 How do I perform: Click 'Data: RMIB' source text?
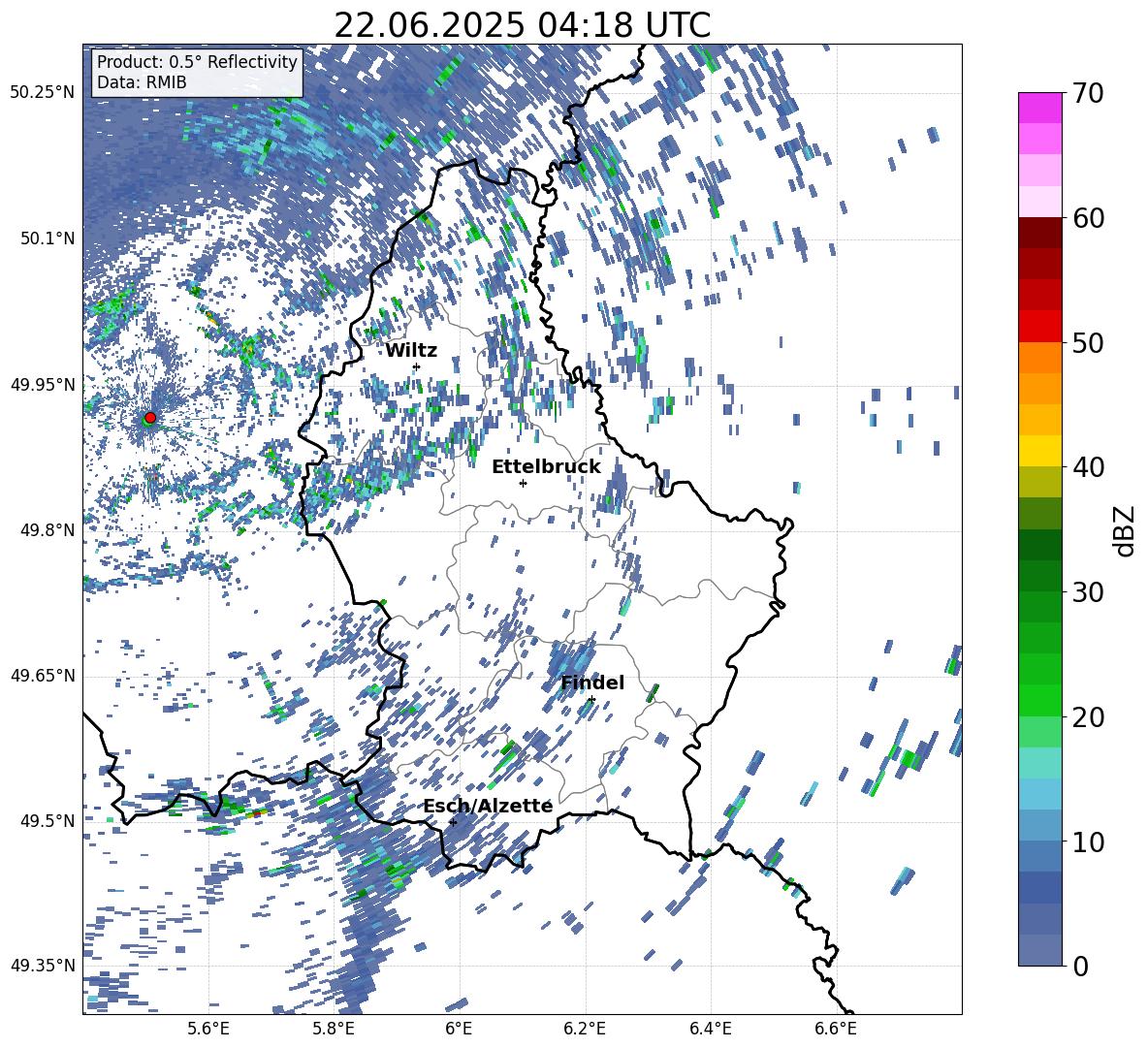(142, 82)
